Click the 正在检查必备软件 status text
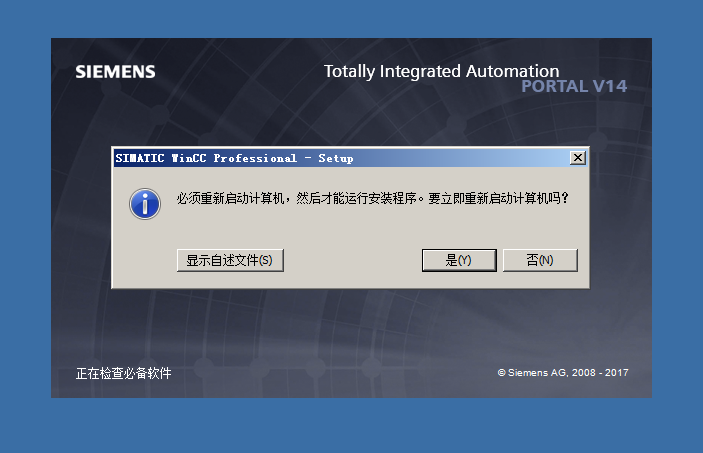This screenshot has height=453, width=703. click(123, 373)
